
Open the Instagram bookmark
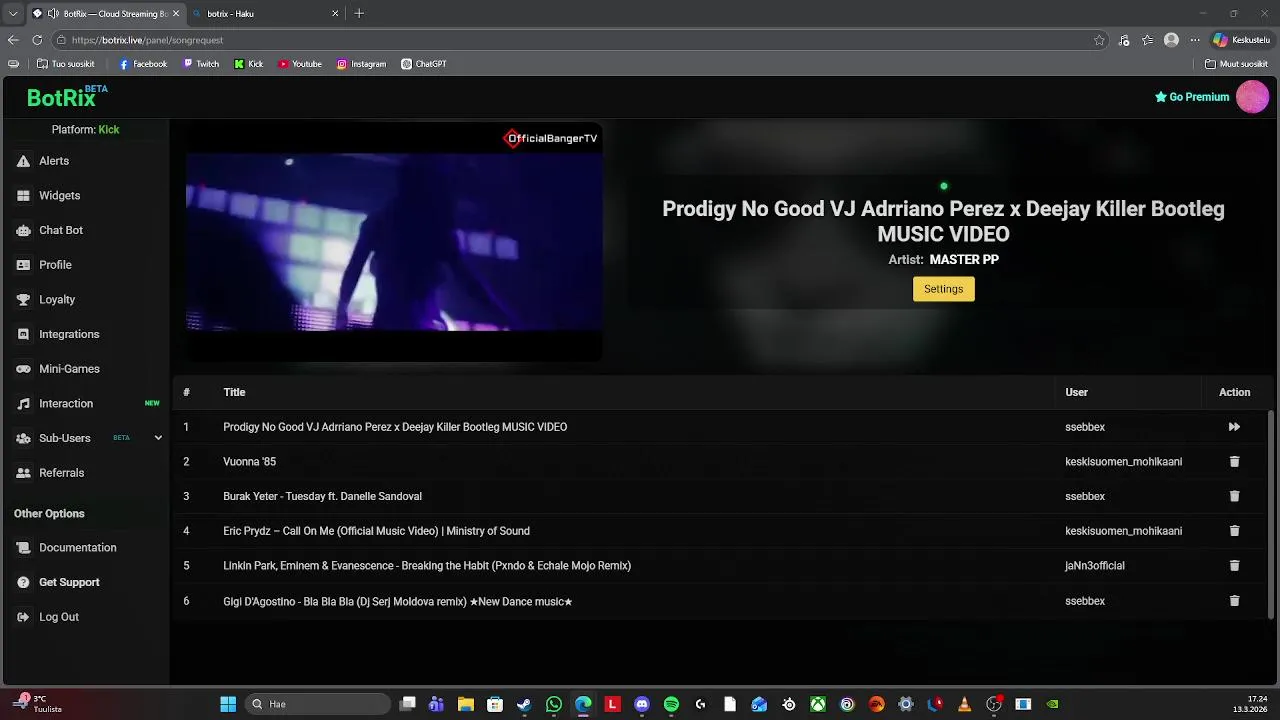[361, 64]
